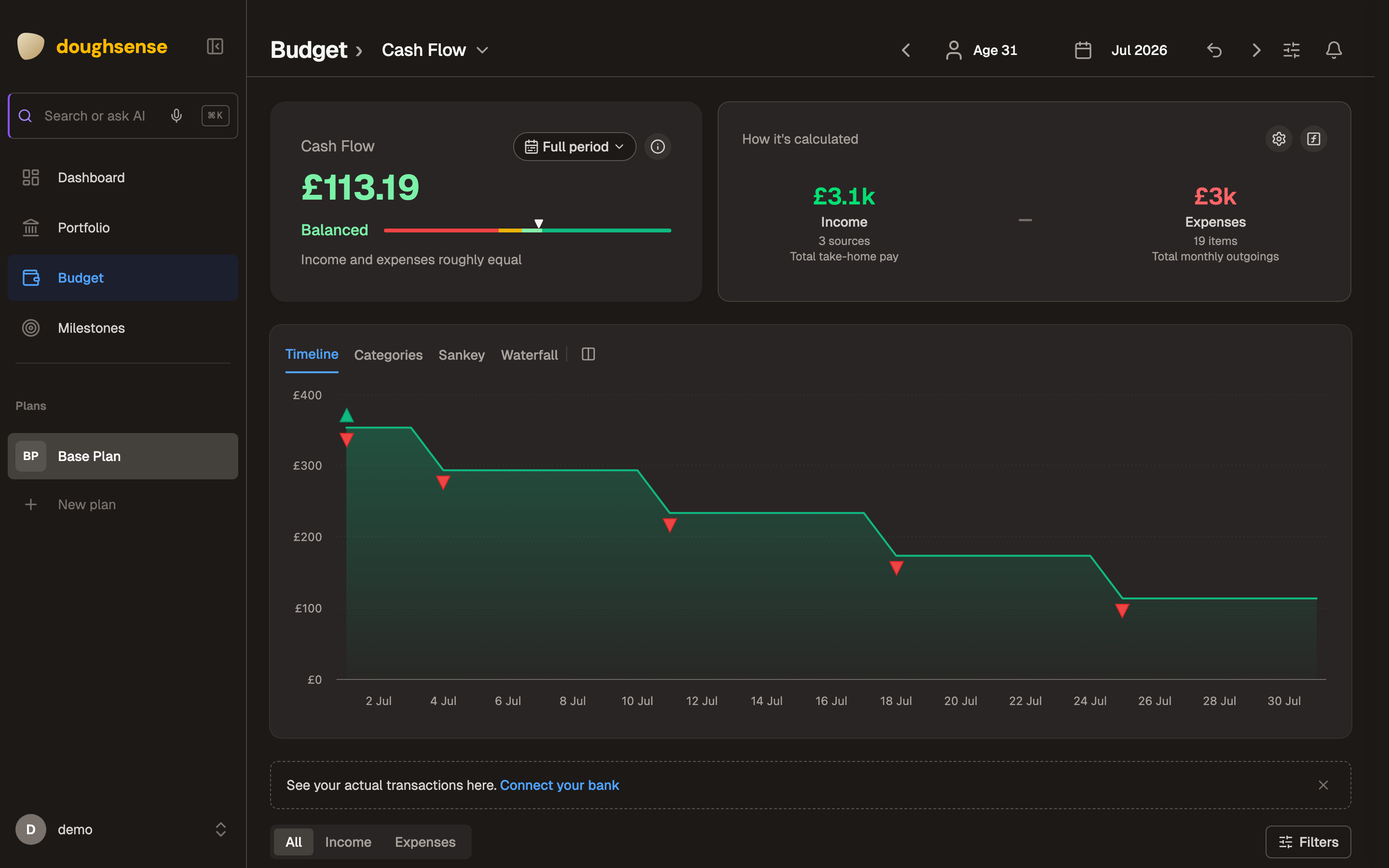Click the BP plan badge
Screen dimensions: 1389x868
pos(31,456)
